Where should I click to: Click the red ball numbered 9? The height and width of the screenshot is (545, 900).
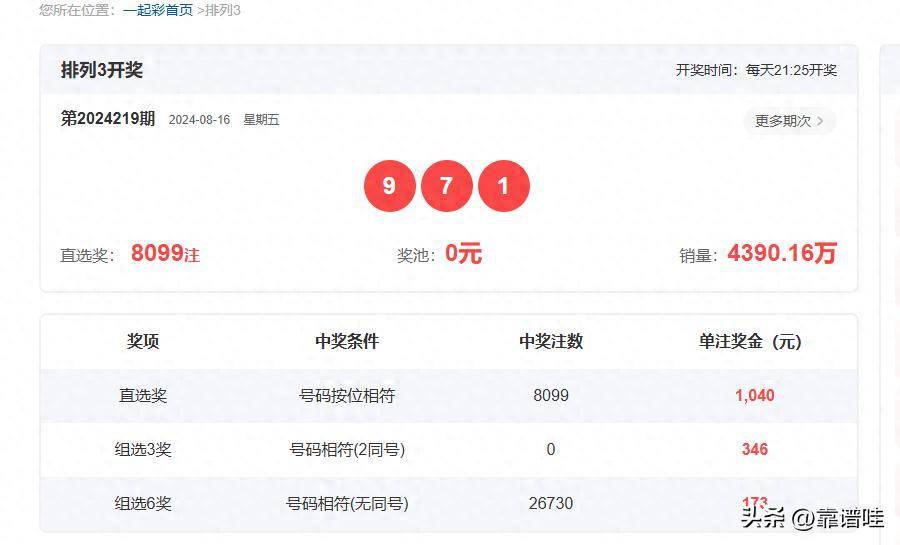tap(389, 186)
